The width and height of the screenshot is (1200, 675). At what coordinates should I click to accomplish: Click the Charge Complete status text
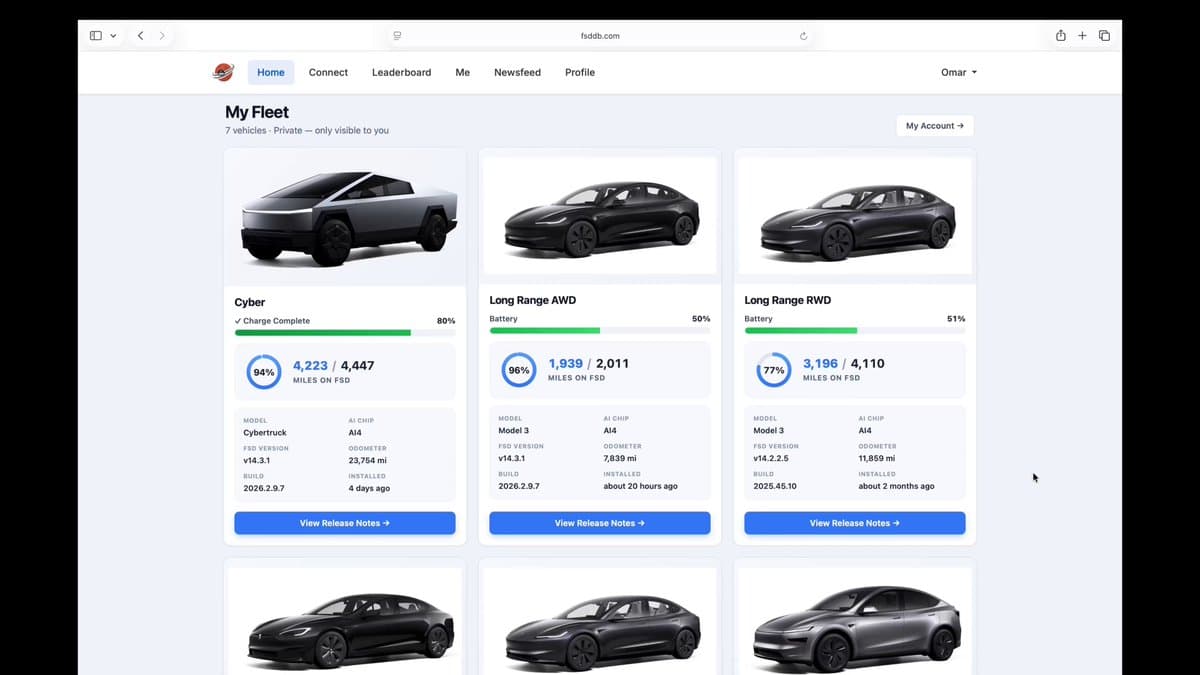pyautogui.click(x=273, y=321)
